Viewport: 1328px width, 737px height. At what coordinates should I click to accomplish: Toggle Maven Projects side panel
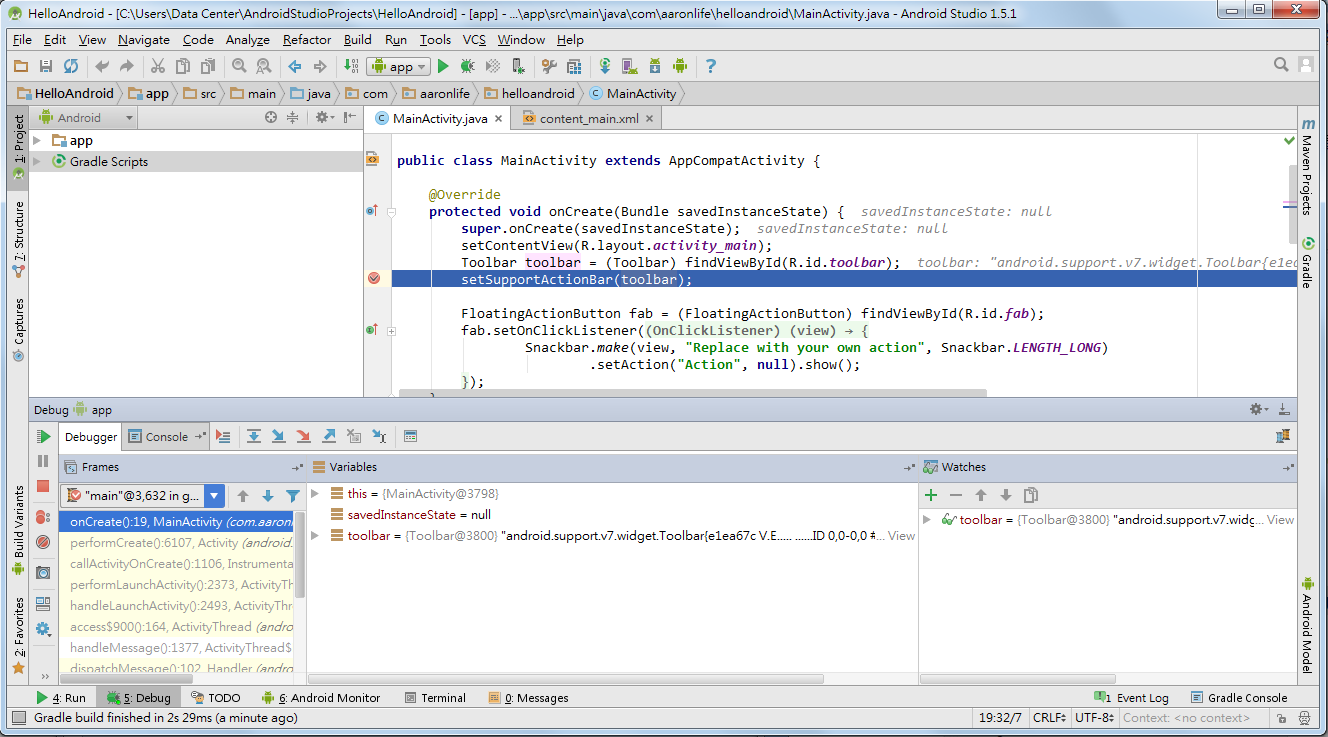[1307, 166]
